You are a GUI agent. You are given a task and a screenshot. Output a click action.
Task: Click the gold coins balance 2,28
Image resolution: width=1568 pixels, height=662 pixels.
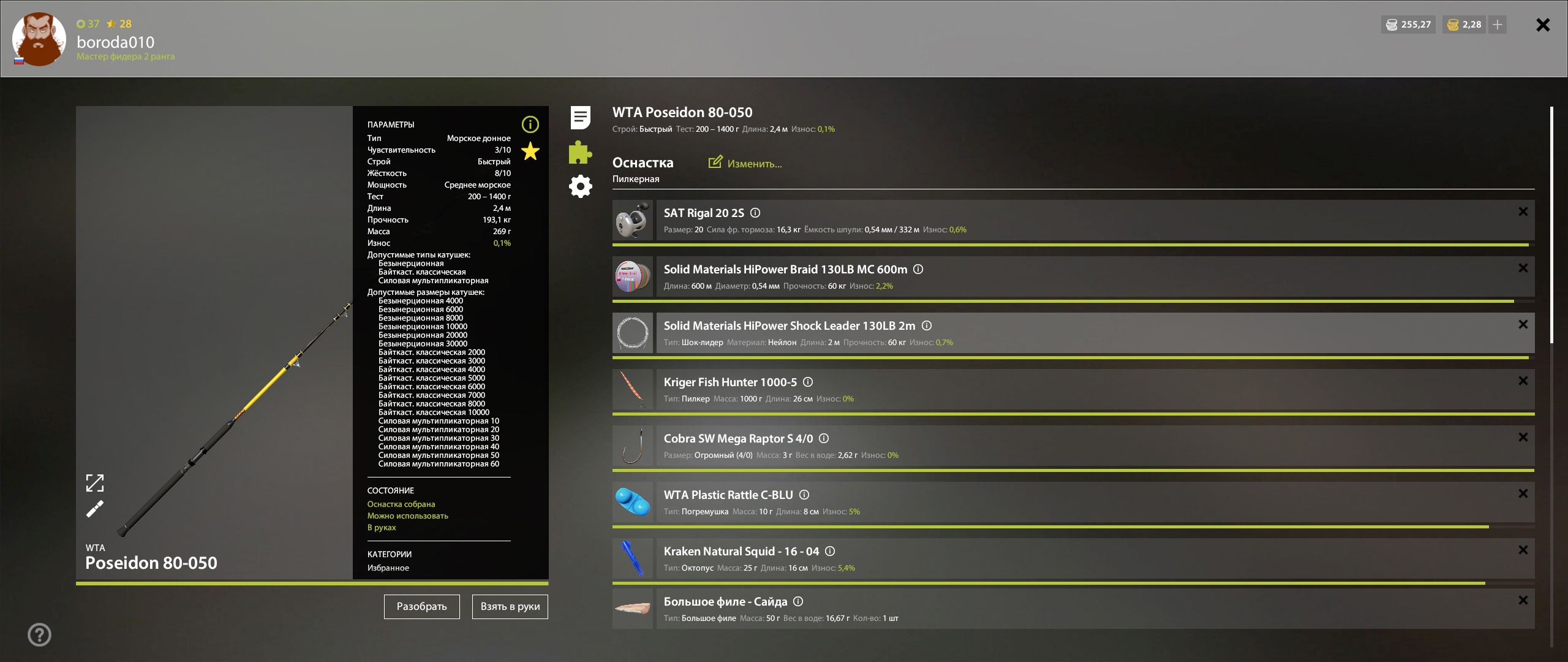point(1464,25)
